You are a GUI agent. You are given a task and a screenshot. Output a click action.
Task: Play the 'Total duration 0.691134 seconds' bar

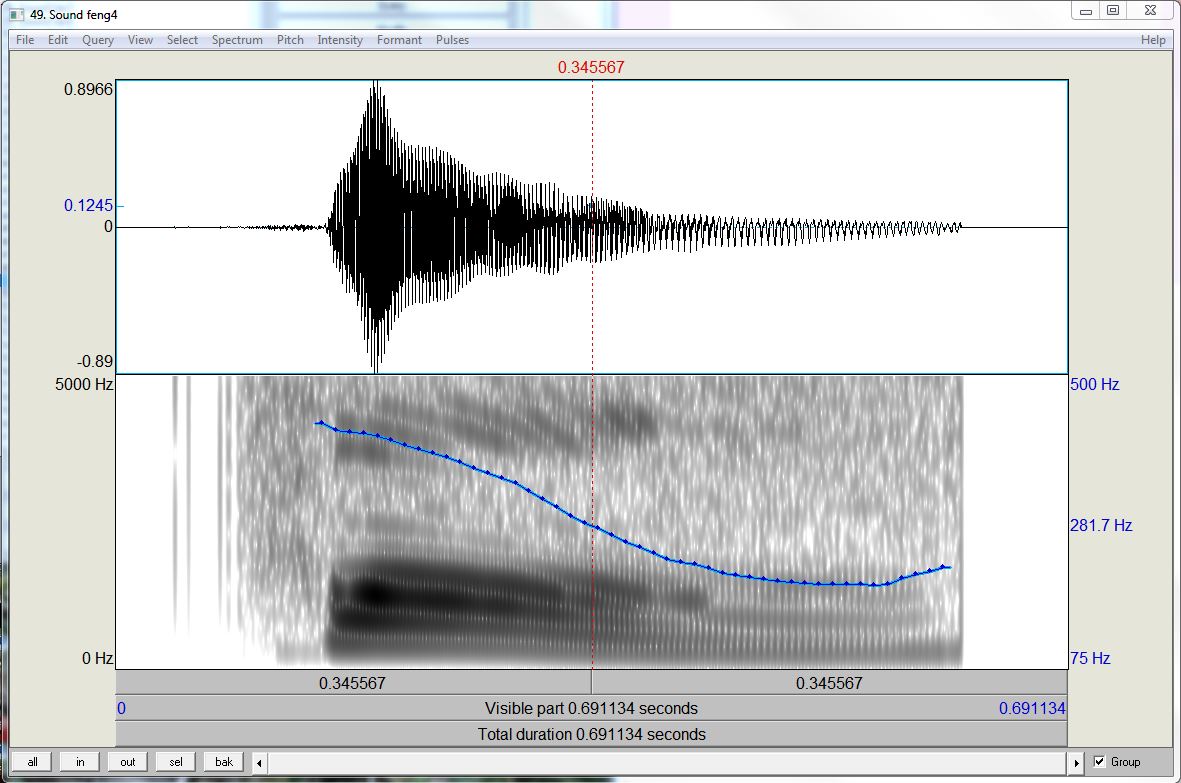tap(591, 734)
